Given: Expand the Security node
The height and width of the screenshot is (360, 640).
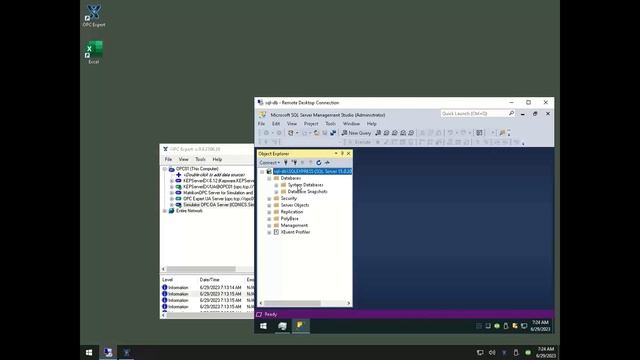Looking at the screenshot, I should [269, 198].
